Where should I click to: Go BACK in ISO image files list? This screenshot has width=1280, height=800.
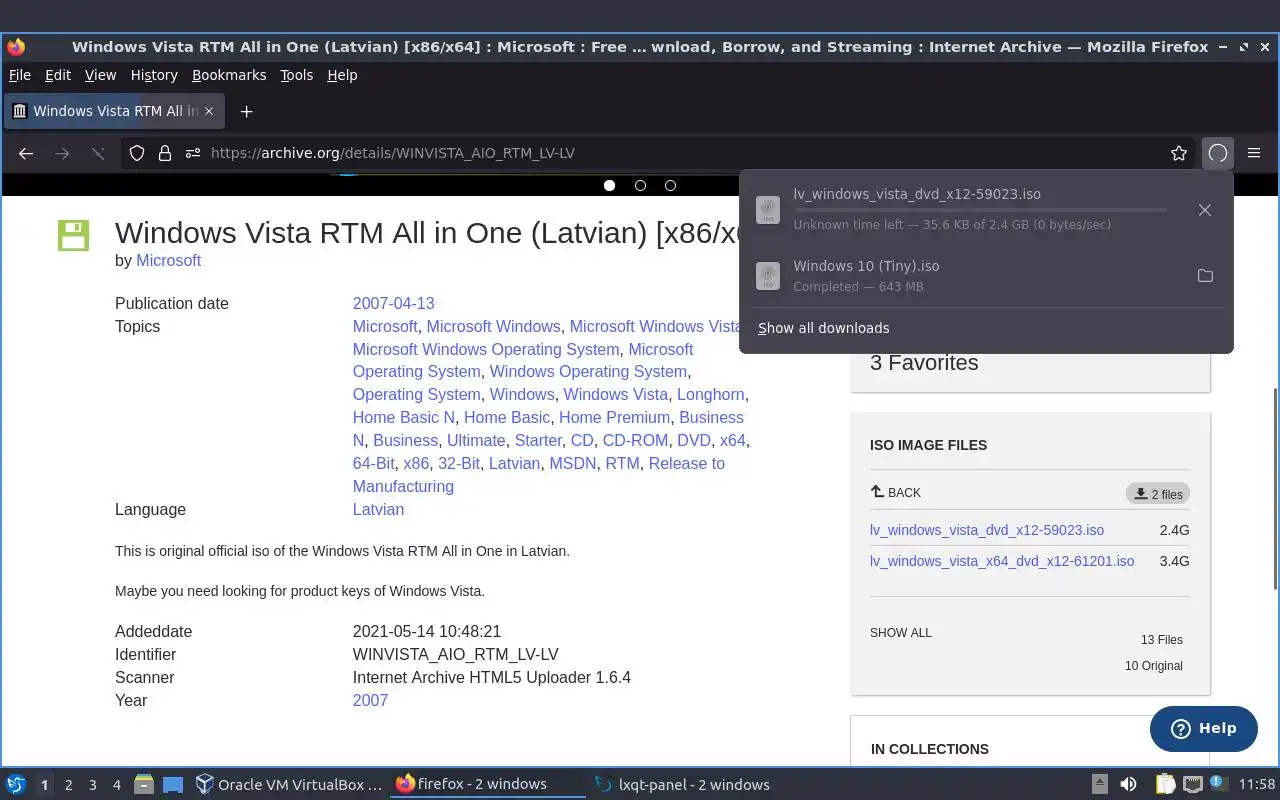point(896,492)
